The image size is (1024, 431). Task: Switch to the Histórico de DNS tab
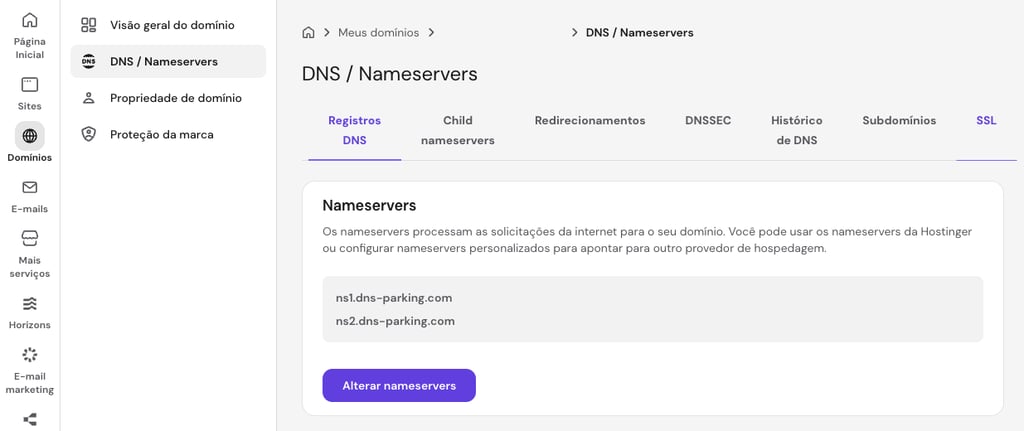[x=797, y=131]
